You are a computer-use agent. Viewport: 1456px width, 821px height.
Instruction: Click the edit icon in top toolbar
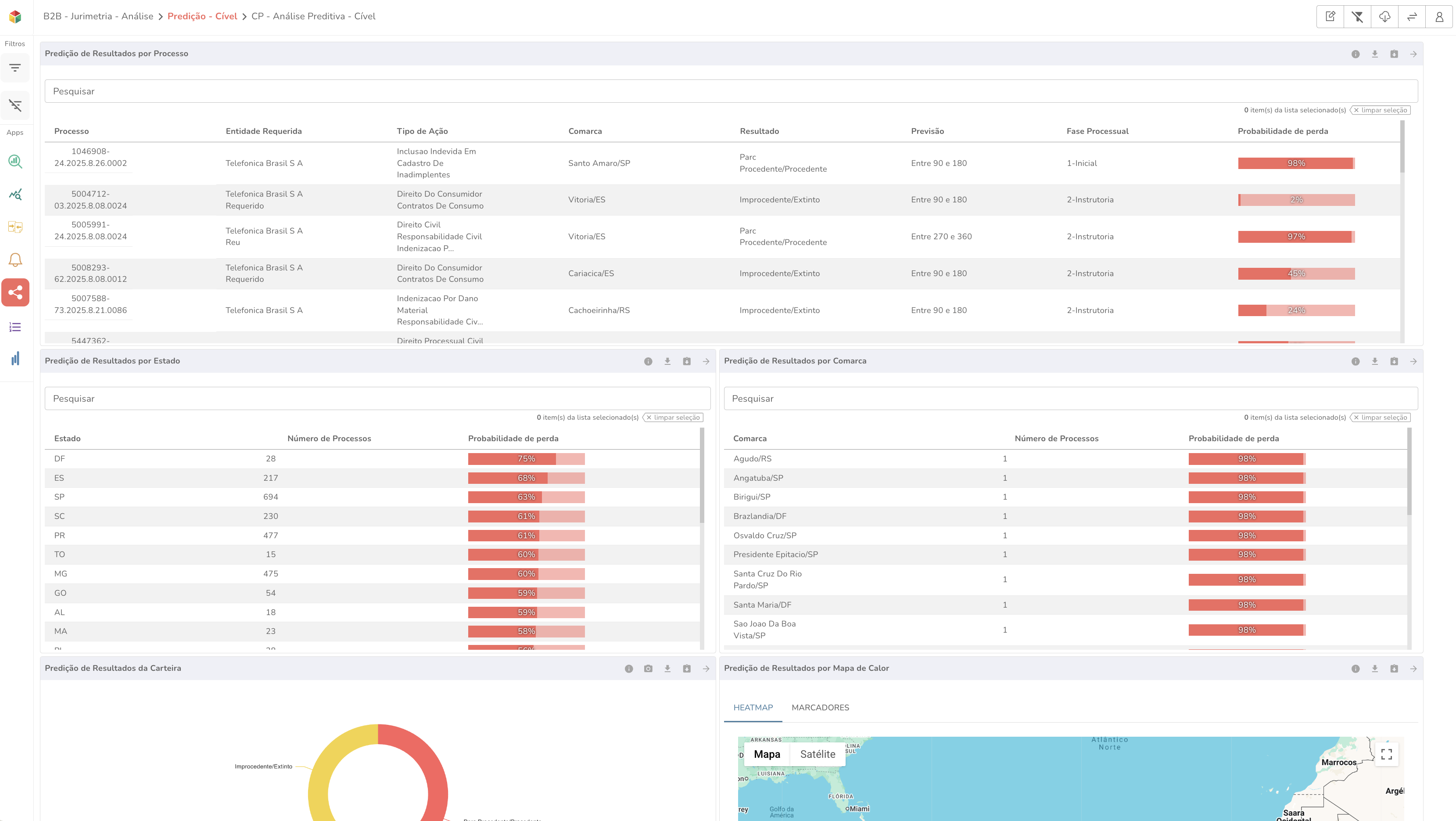(x=1330, y=16)
